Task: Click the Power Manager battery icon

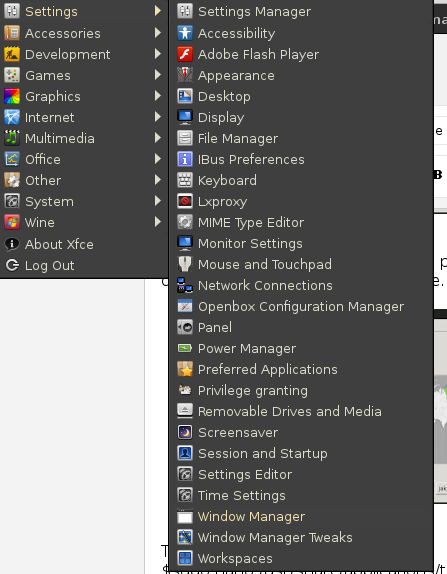Action: click(x=185, y=348)
